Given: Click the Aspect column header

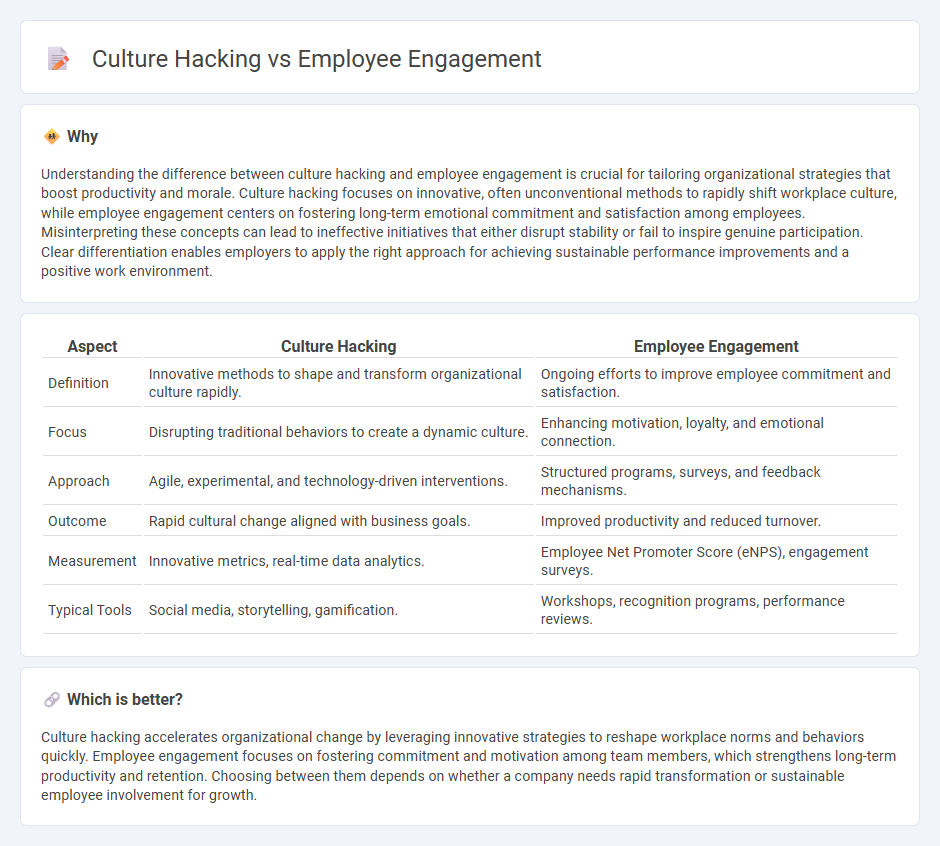Looking at the screenshot, I should (92, 347).
